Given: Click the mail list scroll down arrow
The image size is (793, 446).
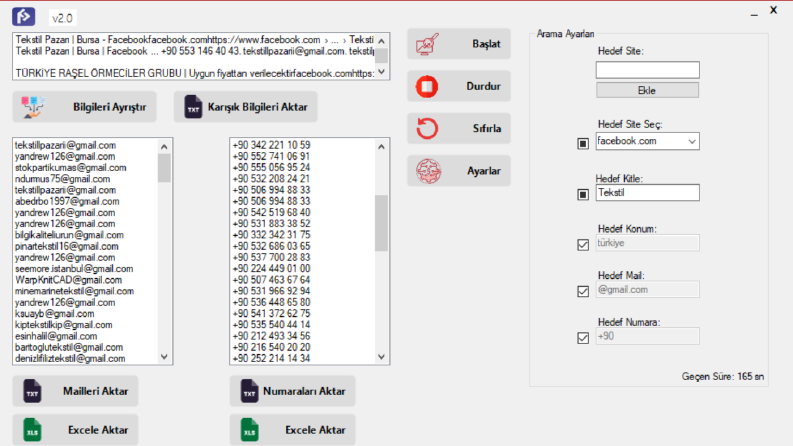Looking at the screenshot, I should [164, 356].
